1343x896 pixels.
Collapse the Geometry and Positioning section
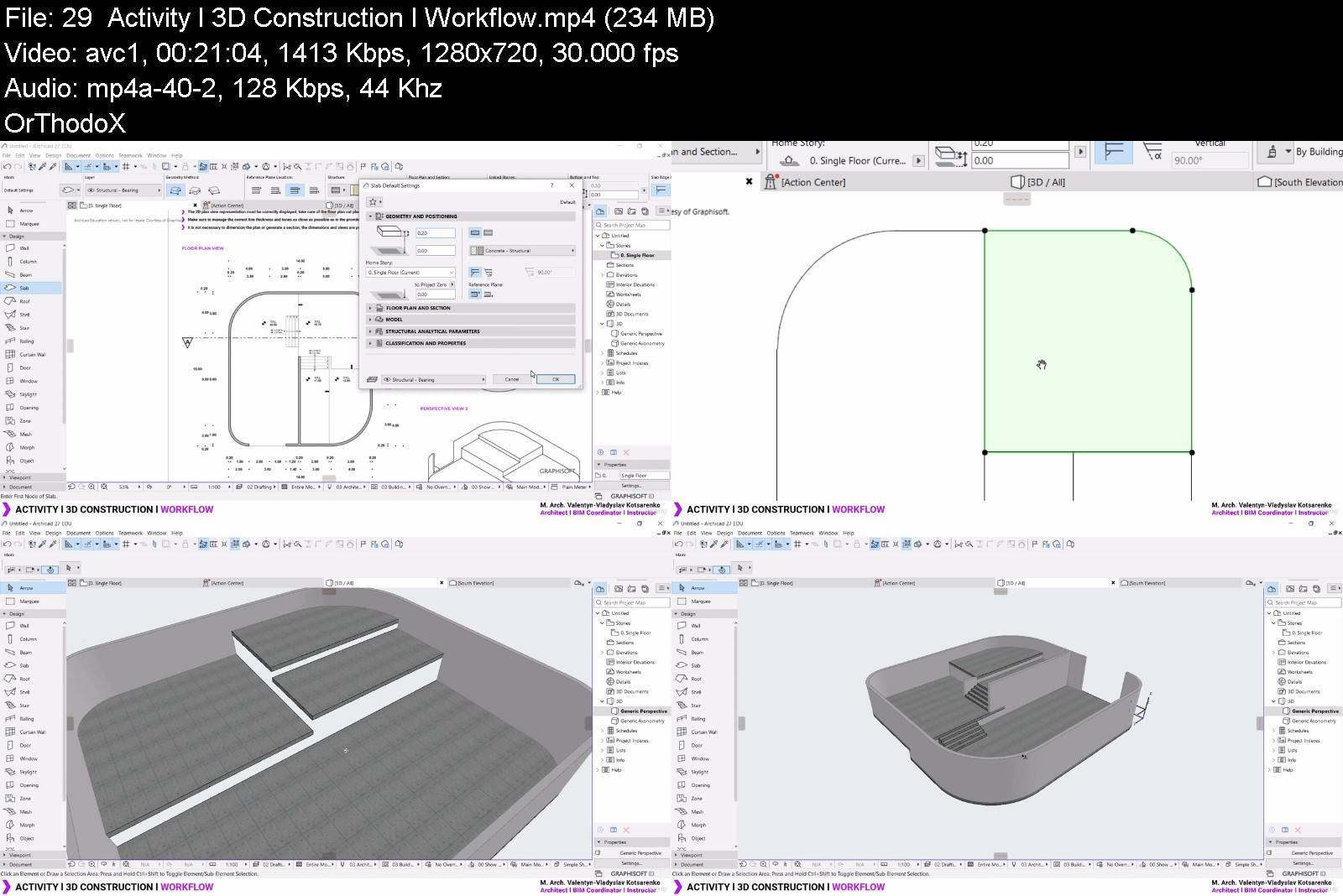472,216
